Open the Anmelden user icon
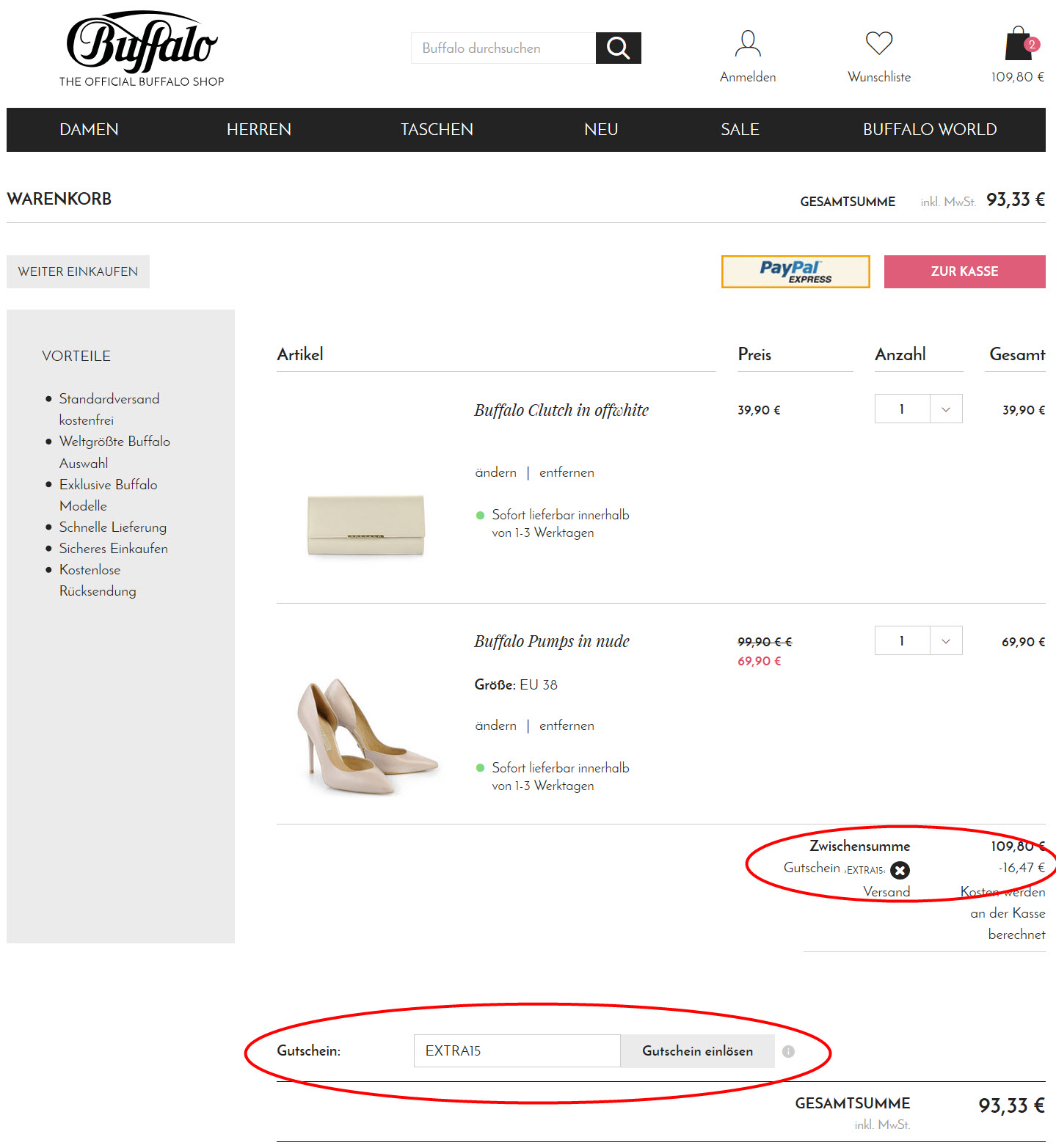1056x1148 pixels. click(x=748, y=44)
